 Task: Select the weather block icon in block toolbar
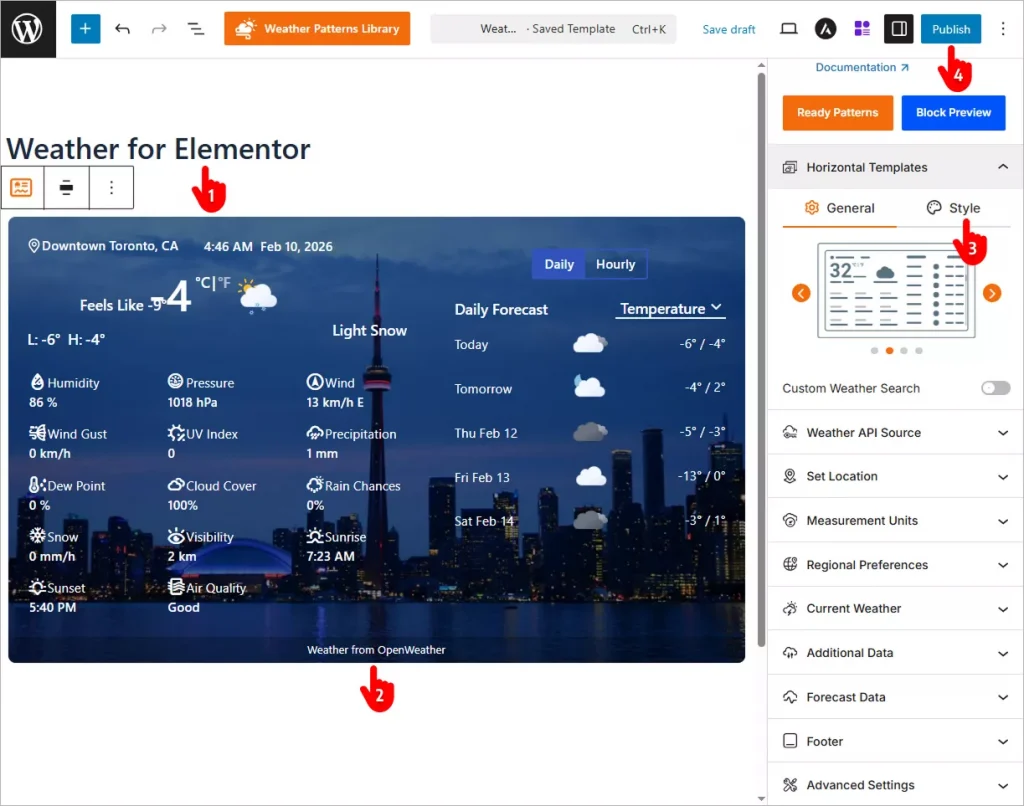(x=22, y=187)
